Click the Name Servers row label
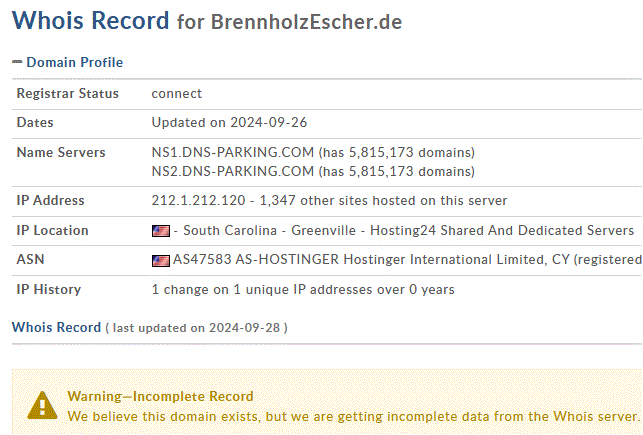Image resolution: width=643 pixels, height=435 pixels. 61,153
